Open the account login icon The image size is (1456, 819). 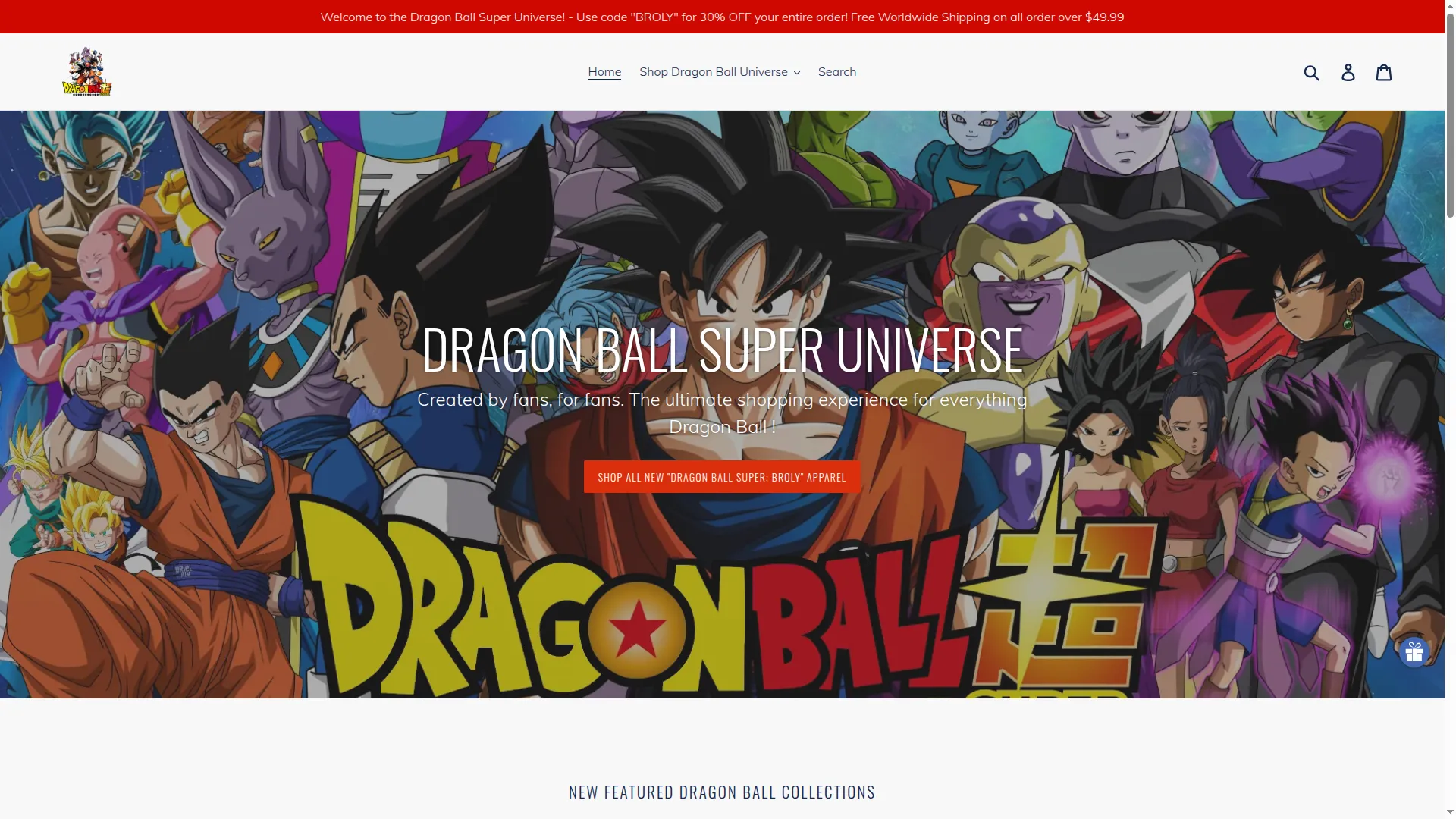1348,72
